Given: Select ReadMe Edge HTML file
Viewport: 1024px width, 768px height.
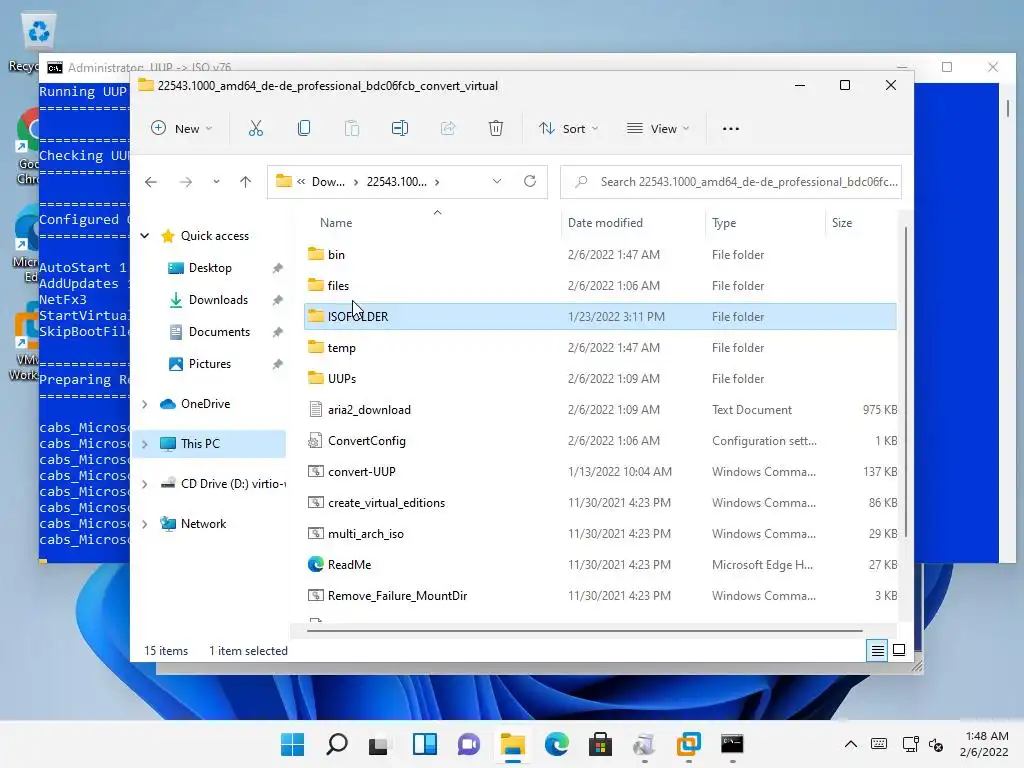Looking at the screenshot, I should [600, 565].
